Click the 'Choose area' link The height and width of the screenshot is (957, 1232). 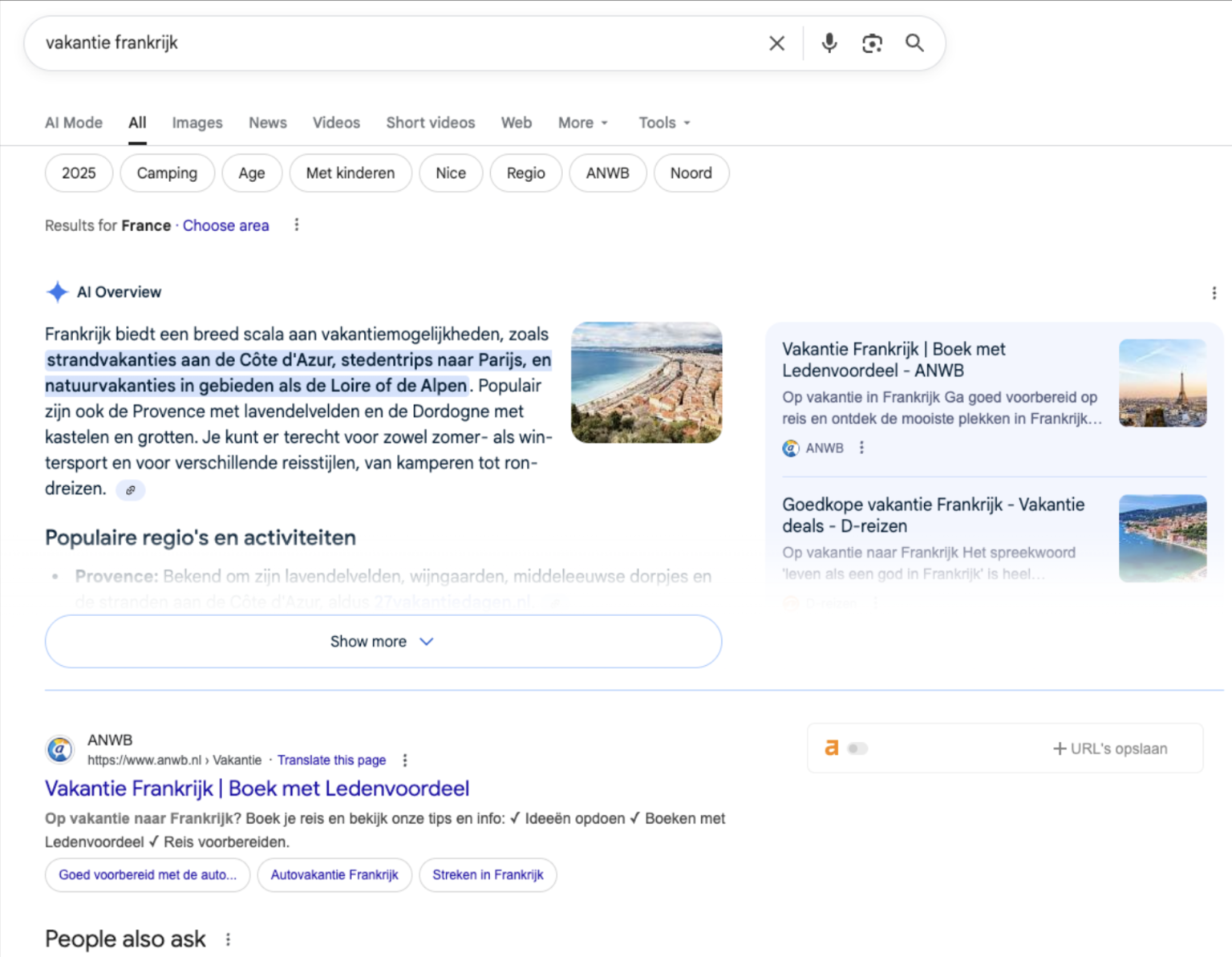click(225, 225)
